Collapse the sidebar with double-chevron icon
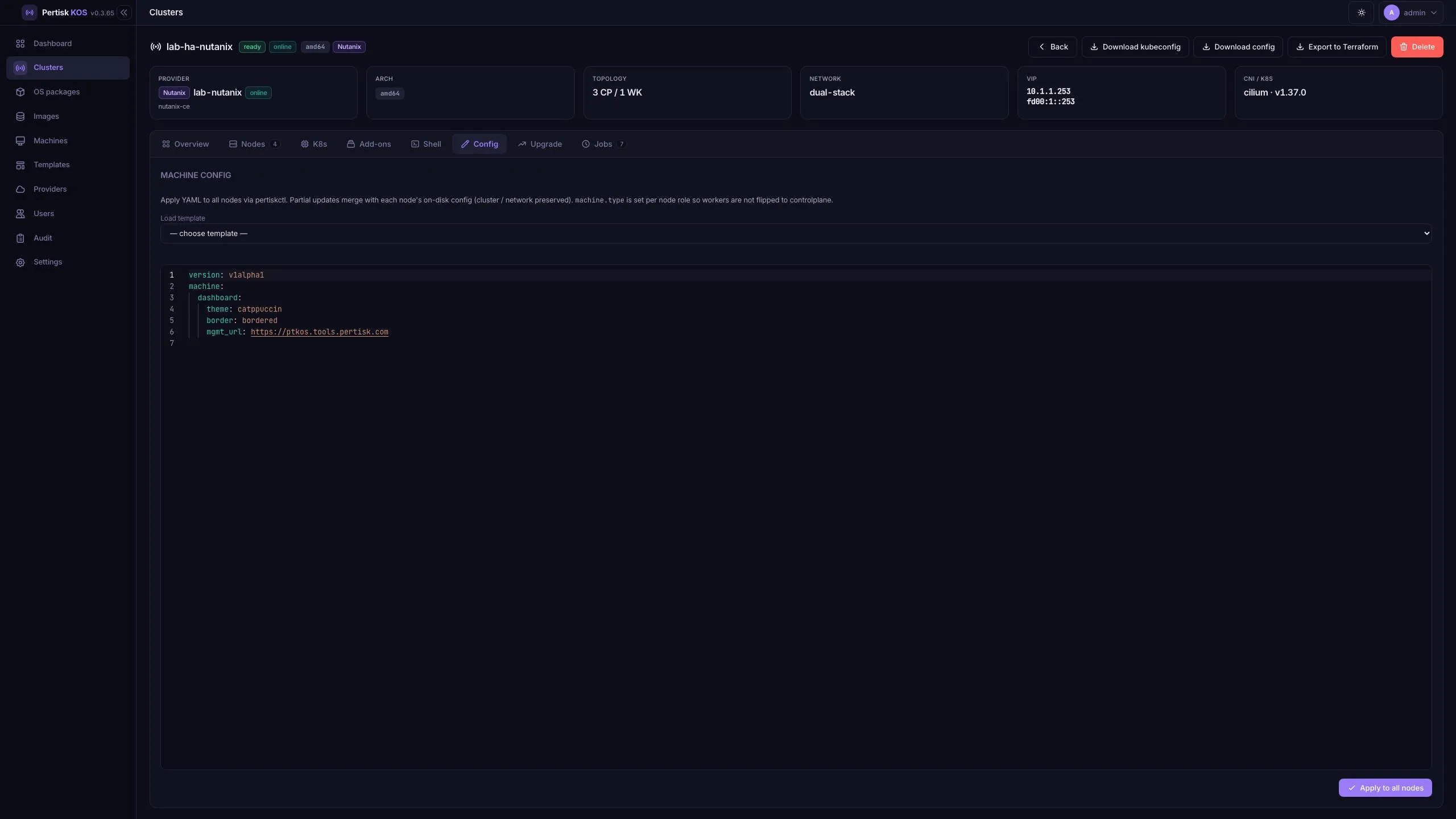 click(124, 13)
